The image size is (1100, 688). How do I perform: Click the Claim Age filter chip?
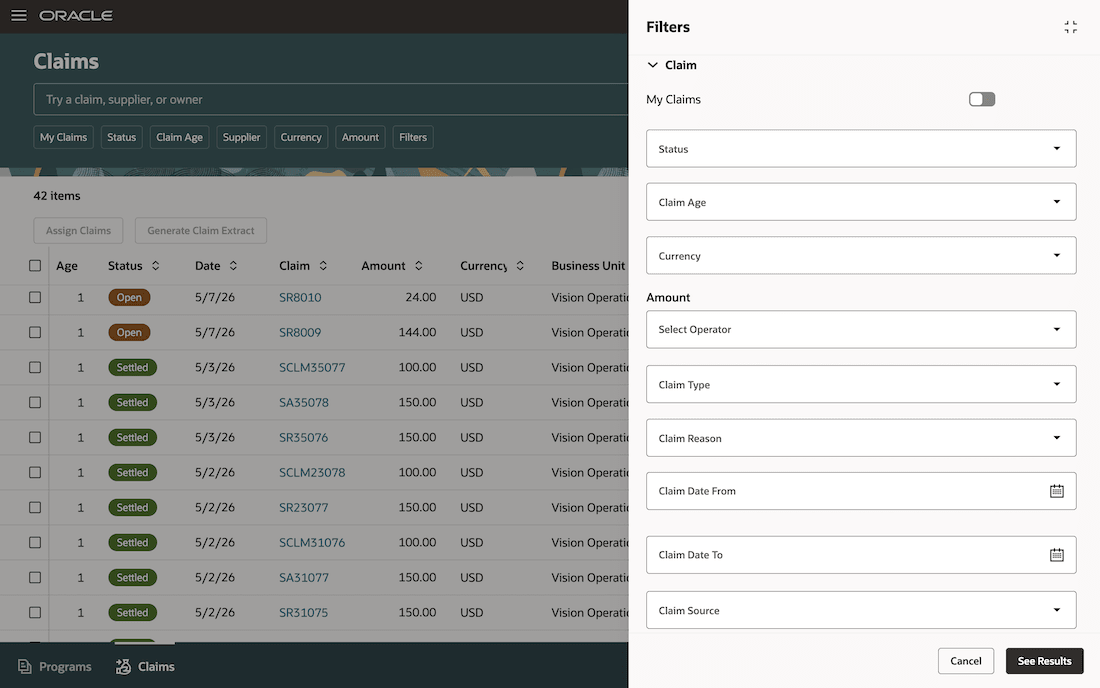click(180, 137)
